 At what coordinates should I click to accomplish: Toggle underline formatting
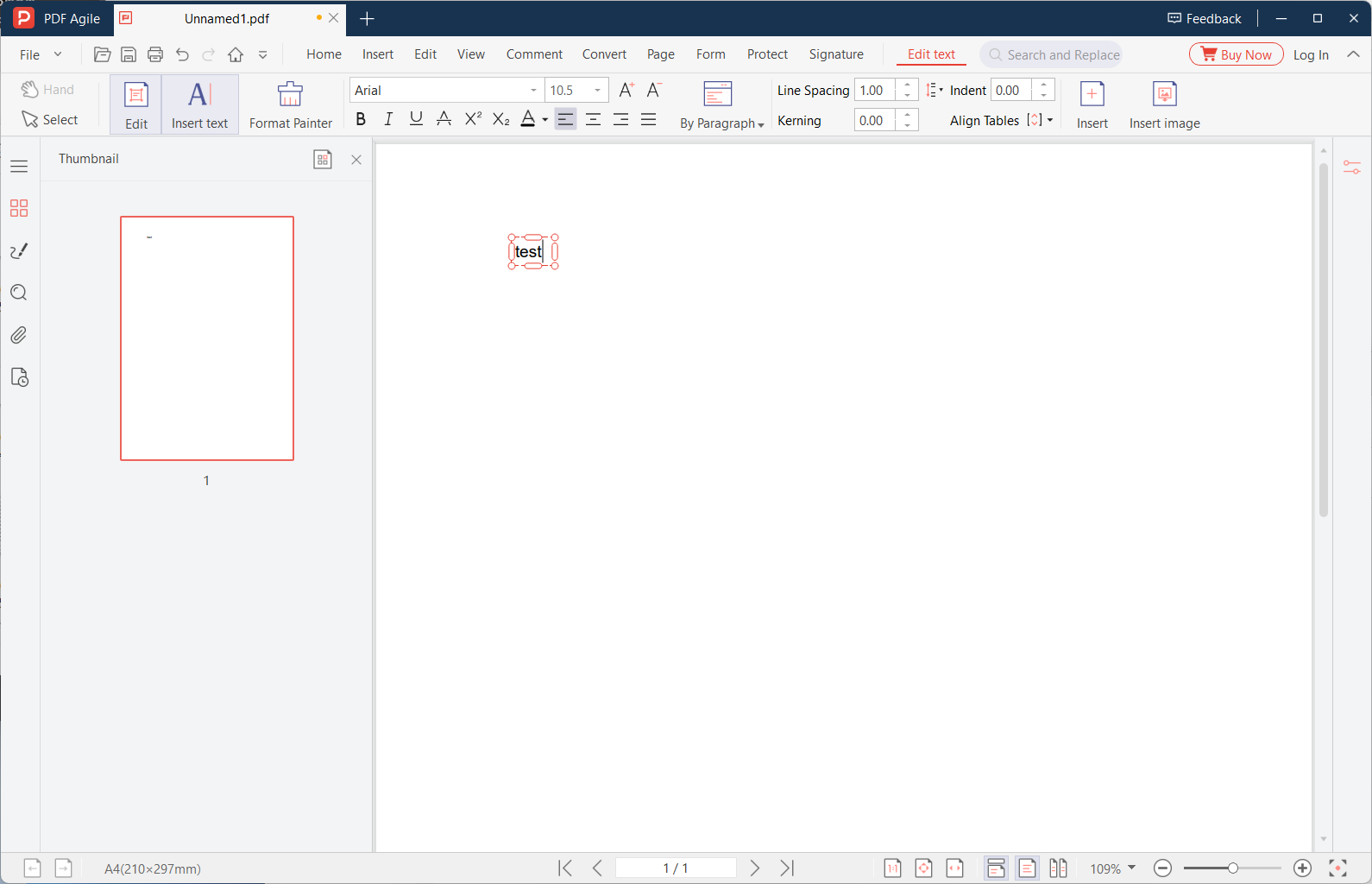(x=416, y=119)
